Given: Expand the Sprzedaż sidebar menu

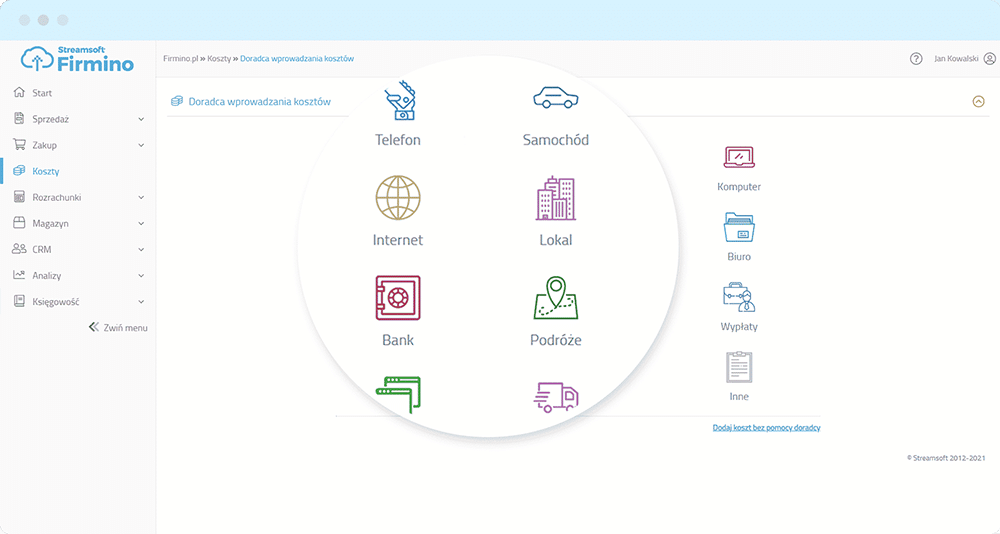Looking at the screenshot, I should point(141,119).
